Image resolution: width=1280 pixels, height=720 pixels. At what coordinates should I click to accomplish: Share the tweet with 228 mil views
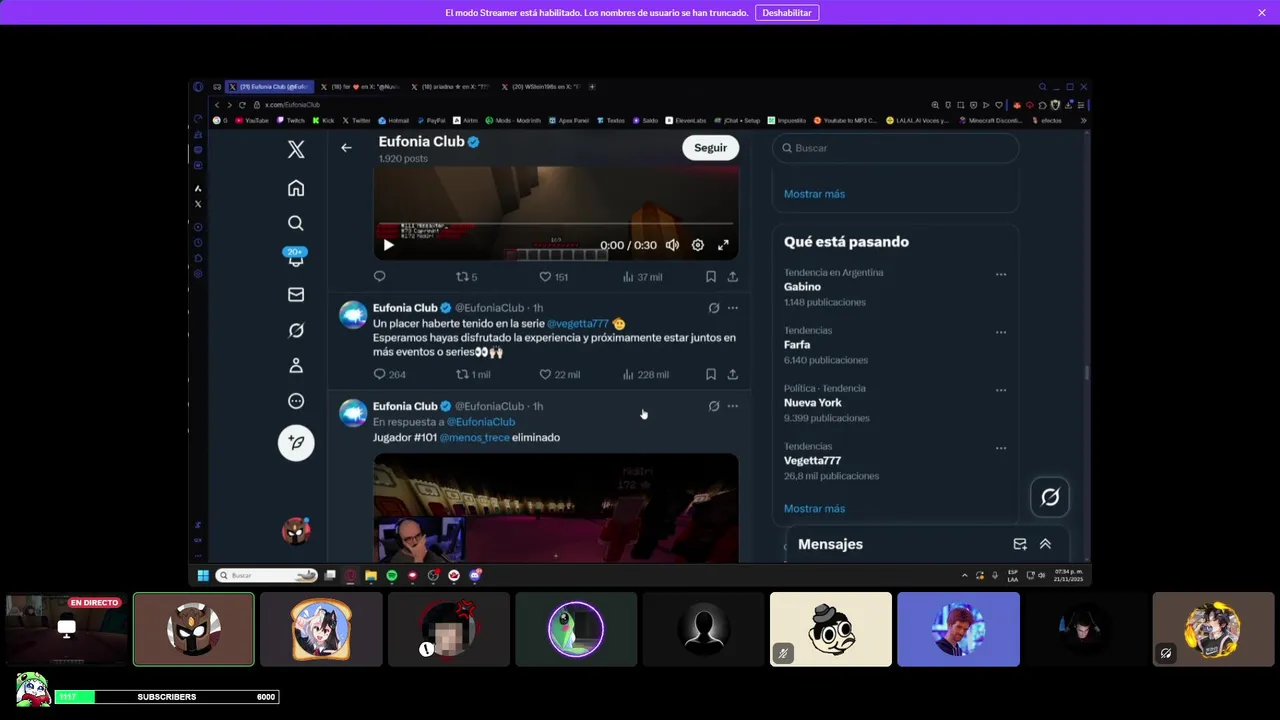(x=732, y=374)
